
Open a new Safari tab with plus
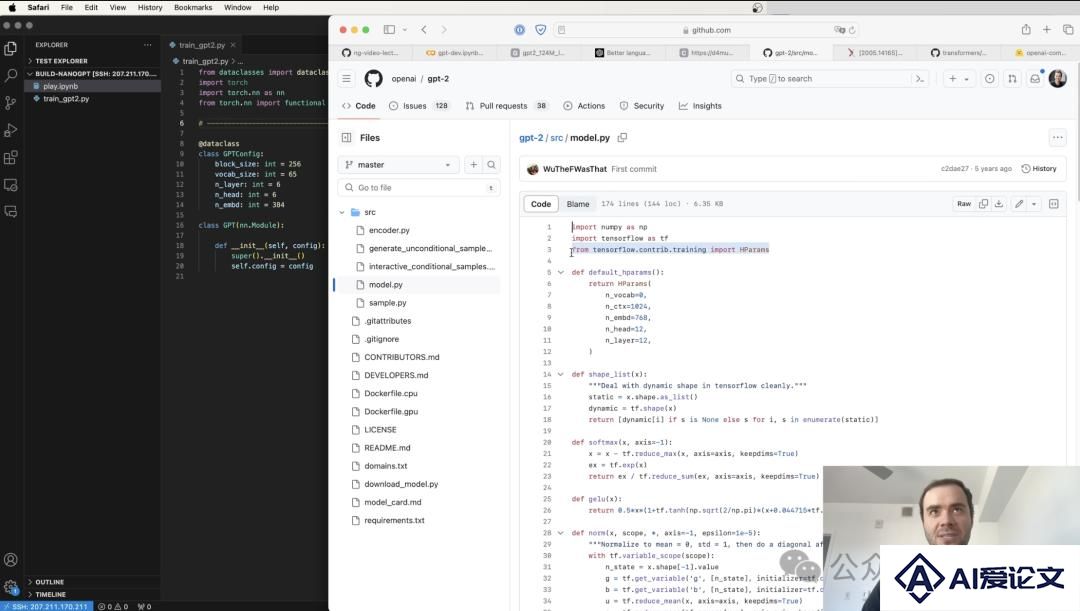point(1046,30)
